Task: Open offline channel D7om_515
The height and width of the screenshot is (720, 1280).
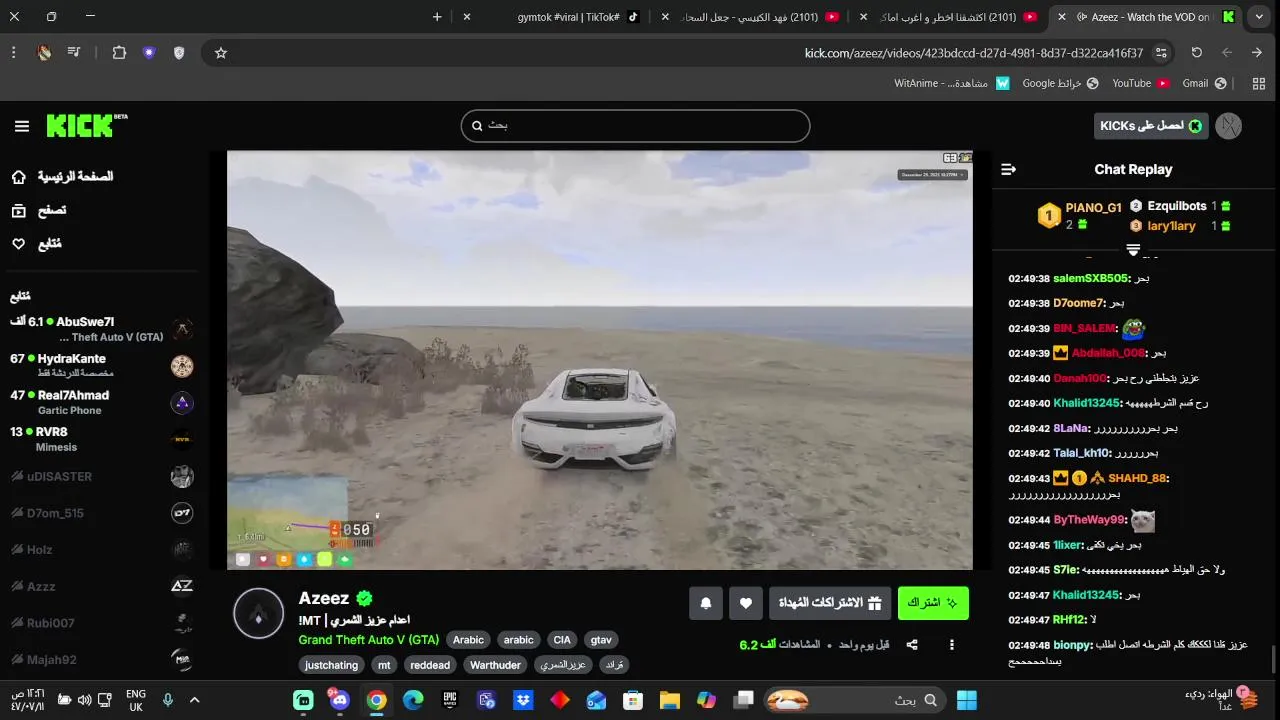Action: pos(100,513)
